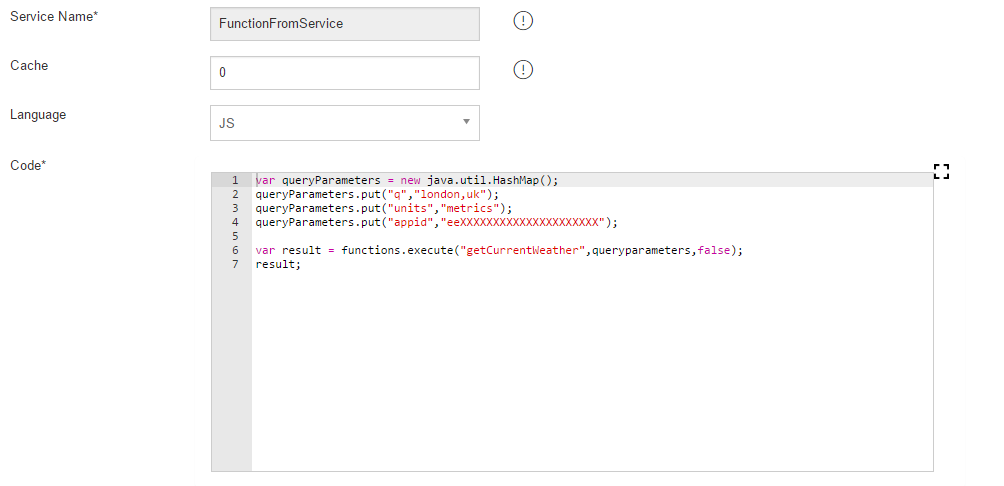
Task: Click the Code* field label
Action: coord(28,165)
